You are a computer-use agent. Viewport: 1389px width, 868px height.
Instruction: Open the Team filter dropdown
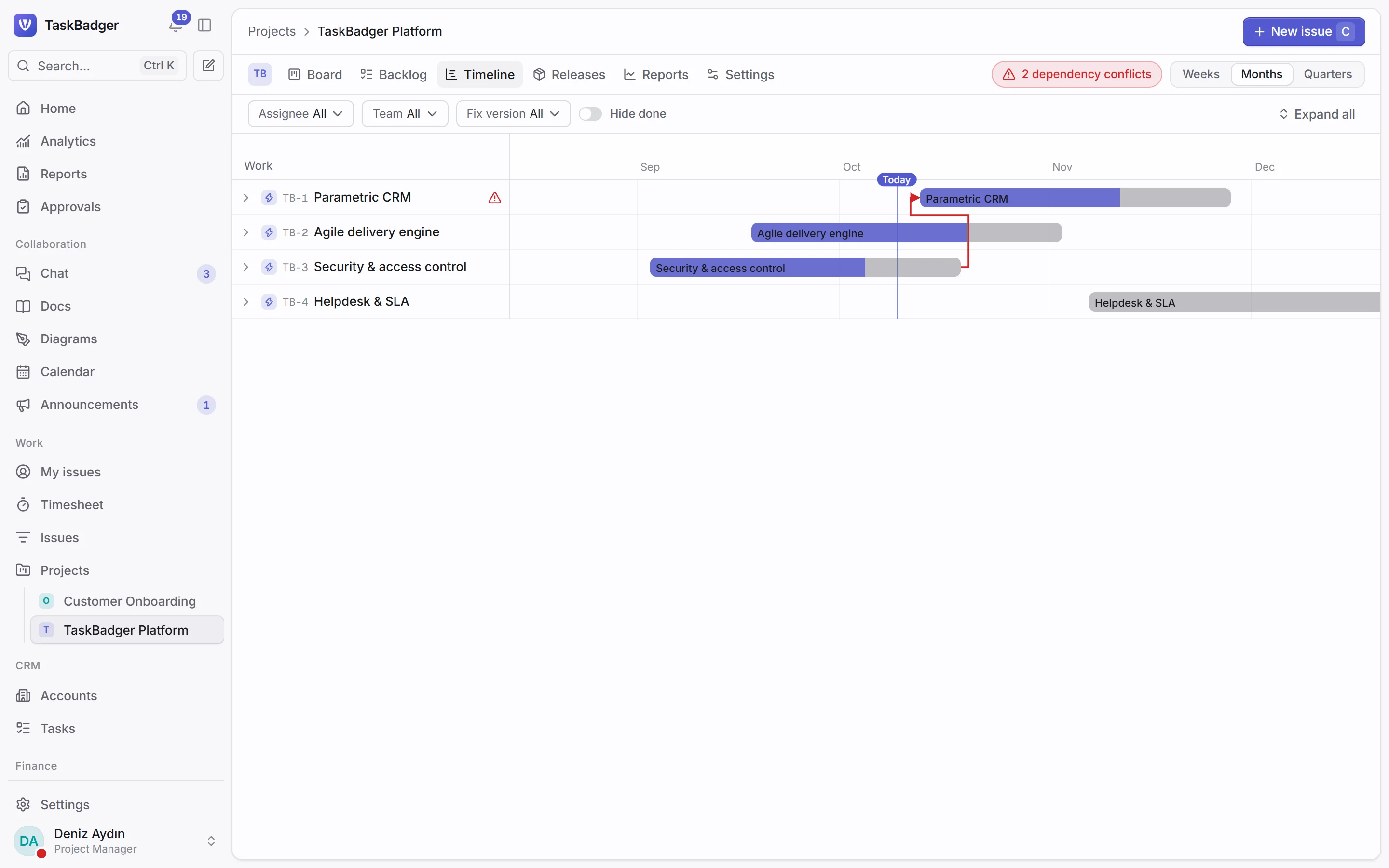click(x=405, y=114)
